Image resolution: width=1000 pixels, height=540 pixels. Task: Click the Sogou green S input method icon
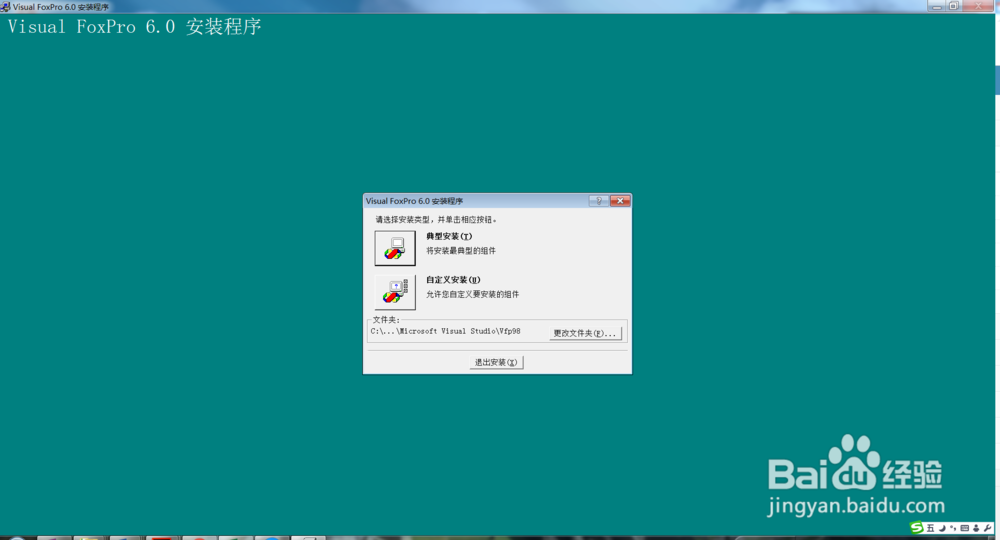tap(916, 527)
